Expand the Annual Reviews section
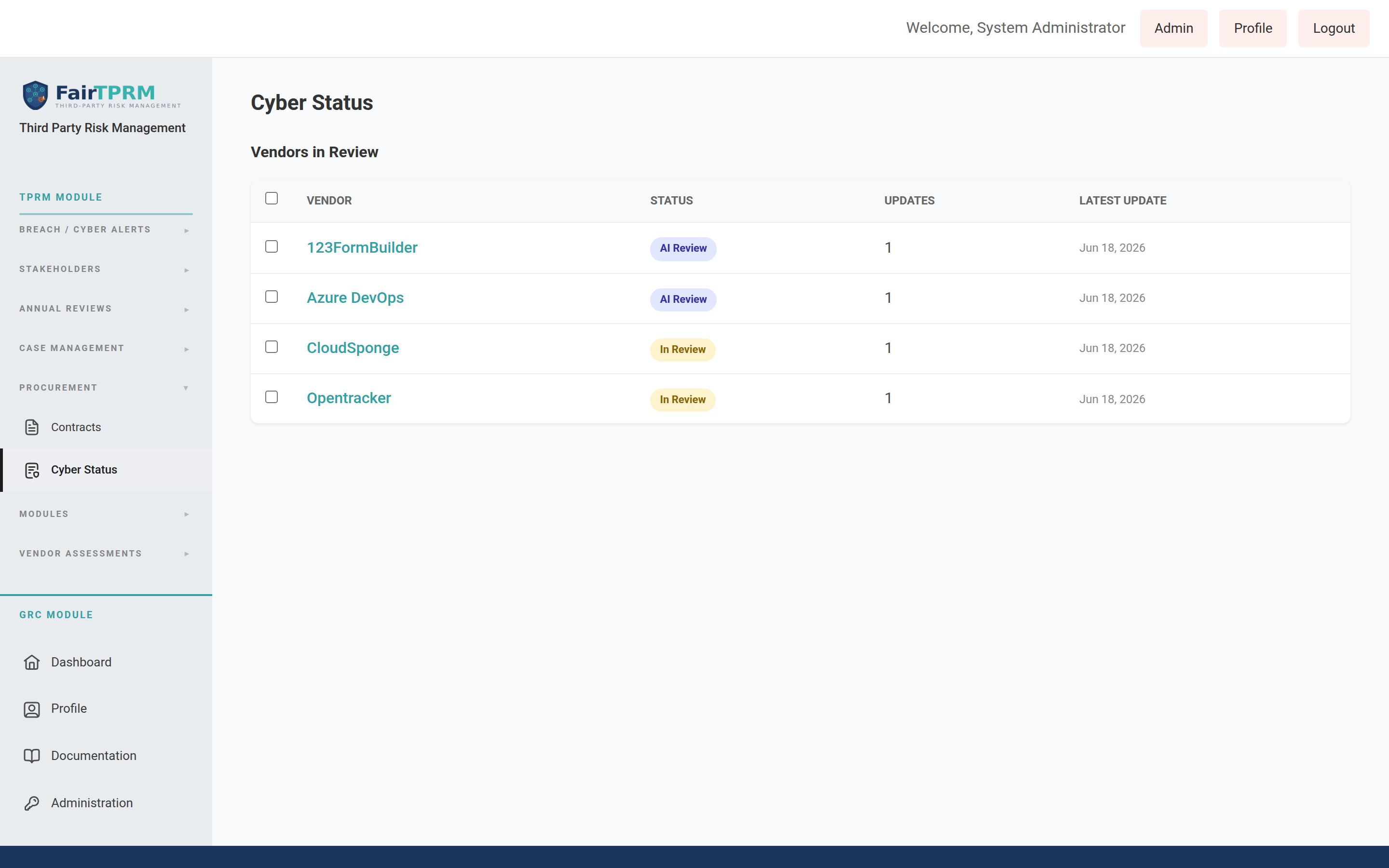Screen dimensions: 1389x868 pos(106,309)
